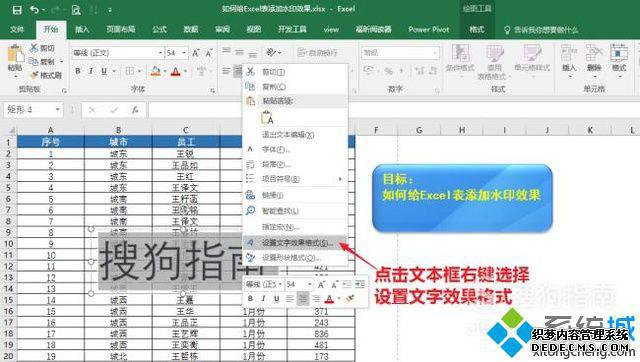Click the Wrap Text button in ribbon

pos(318,53)
